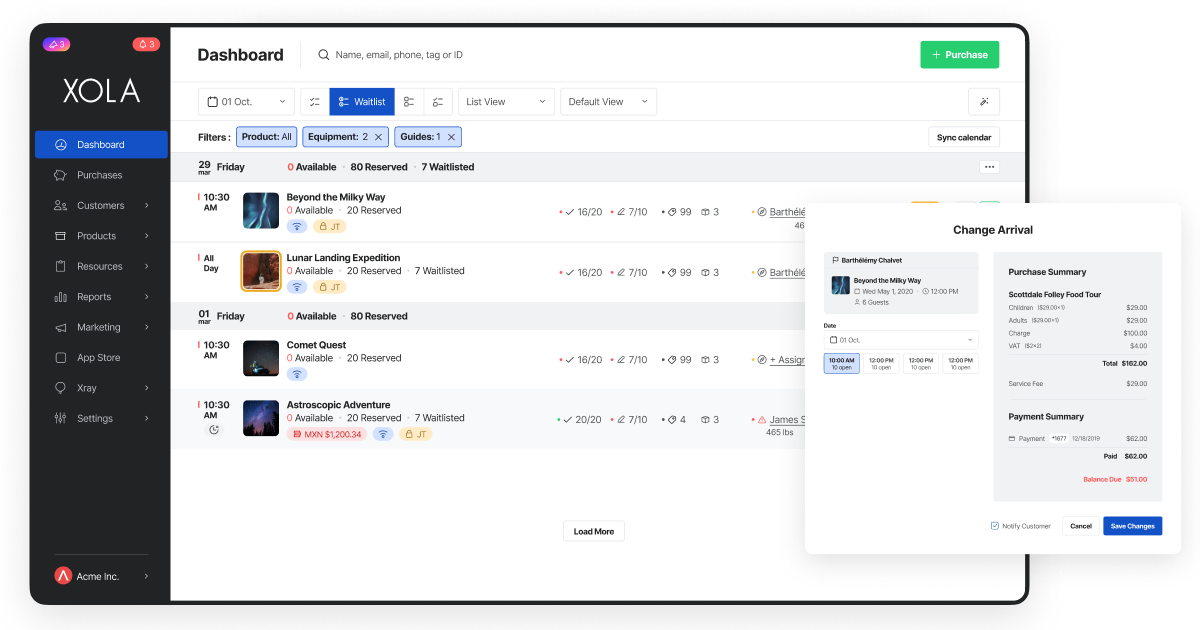1200x630 pixels.
Task: Click the Purchases piggy bank icon
Action: (60, 175)
